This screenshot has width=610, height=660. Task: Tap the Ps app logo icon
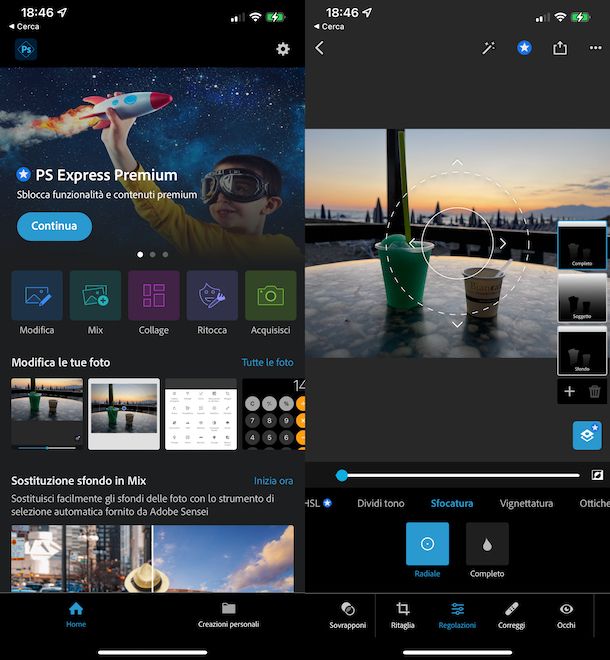coord(26,49)
